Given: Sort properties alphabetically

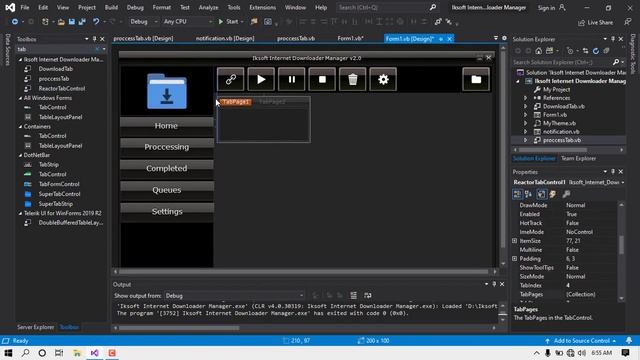Looking at the screenshot, I should (529, 194).
